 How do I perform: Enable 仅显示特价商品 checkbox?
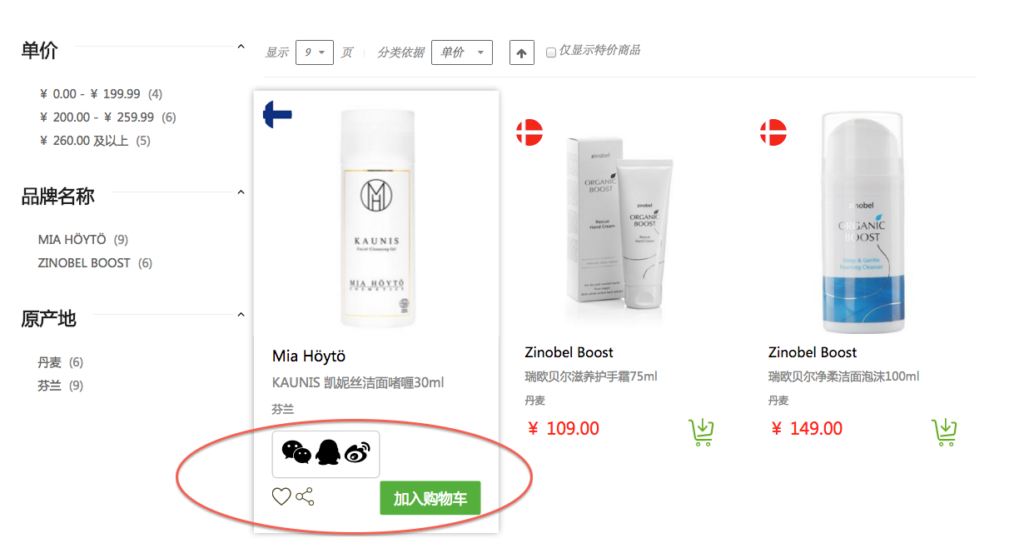551,52
